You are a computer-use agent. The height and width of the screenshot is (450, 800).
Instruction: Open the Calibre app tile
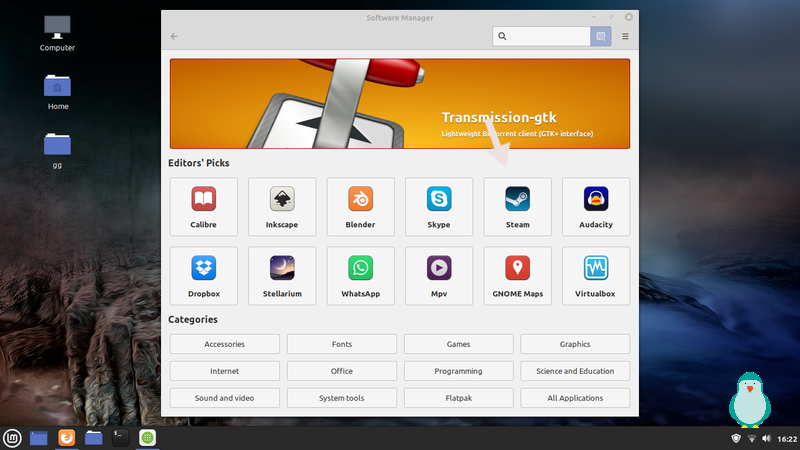pyautogui.click(x=204, y=207)
